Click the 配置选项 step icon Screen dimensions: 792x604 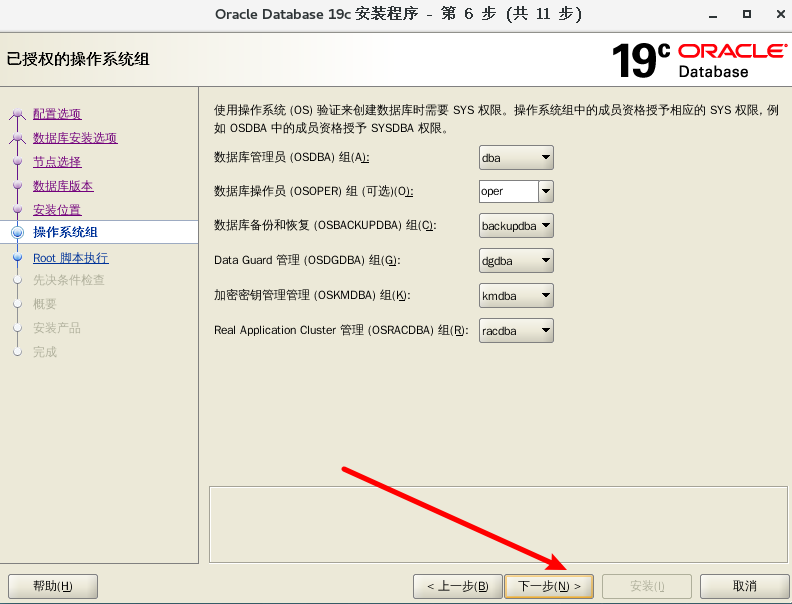pyautogui.click(x=17, y=115)
